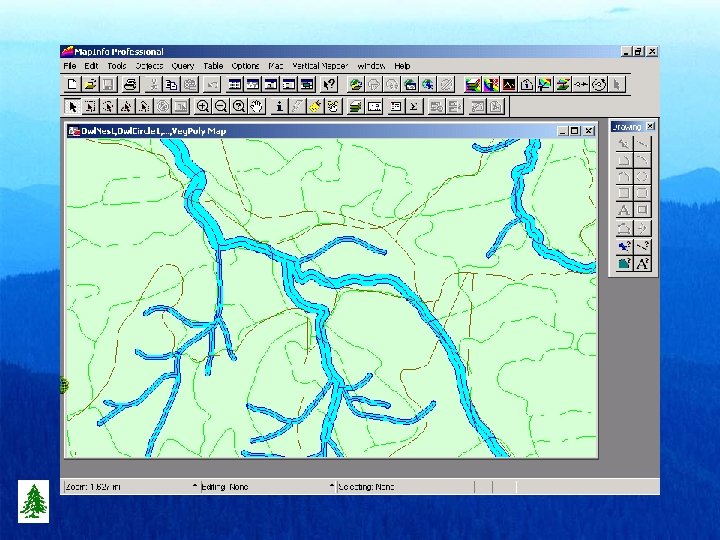
Task: Maximize the VegPoly Map window
Action: 575,131
